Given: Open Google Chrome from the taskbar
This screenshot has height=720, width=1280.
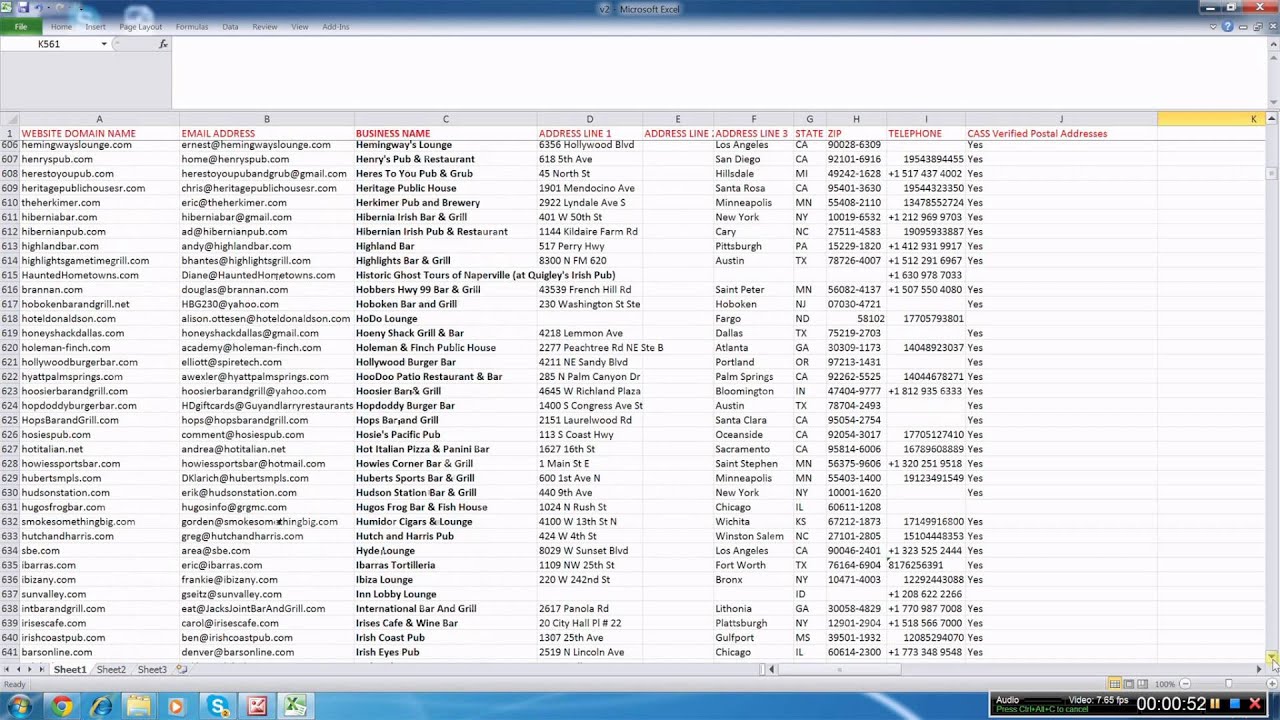Looking at the screenshot, I should tap(62, 706).
